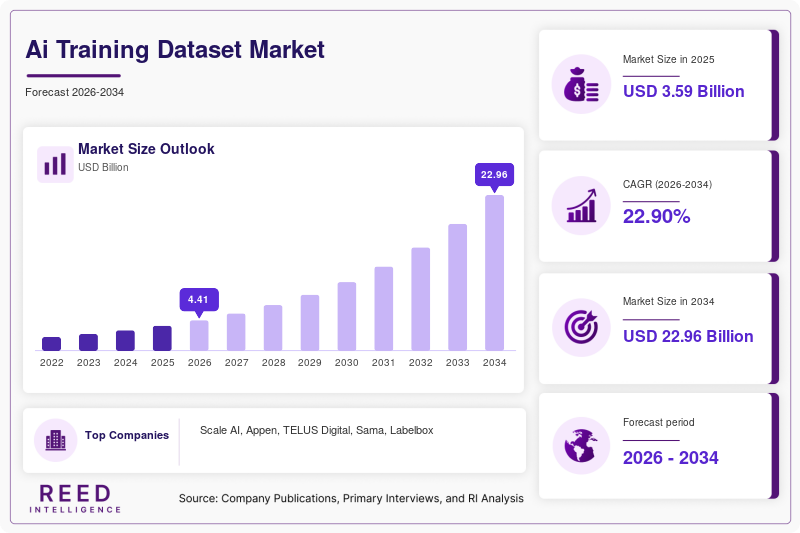Click the 'USD Billion' unit label
Viewport: 800px width, 533px height.
tap(103, 167)
